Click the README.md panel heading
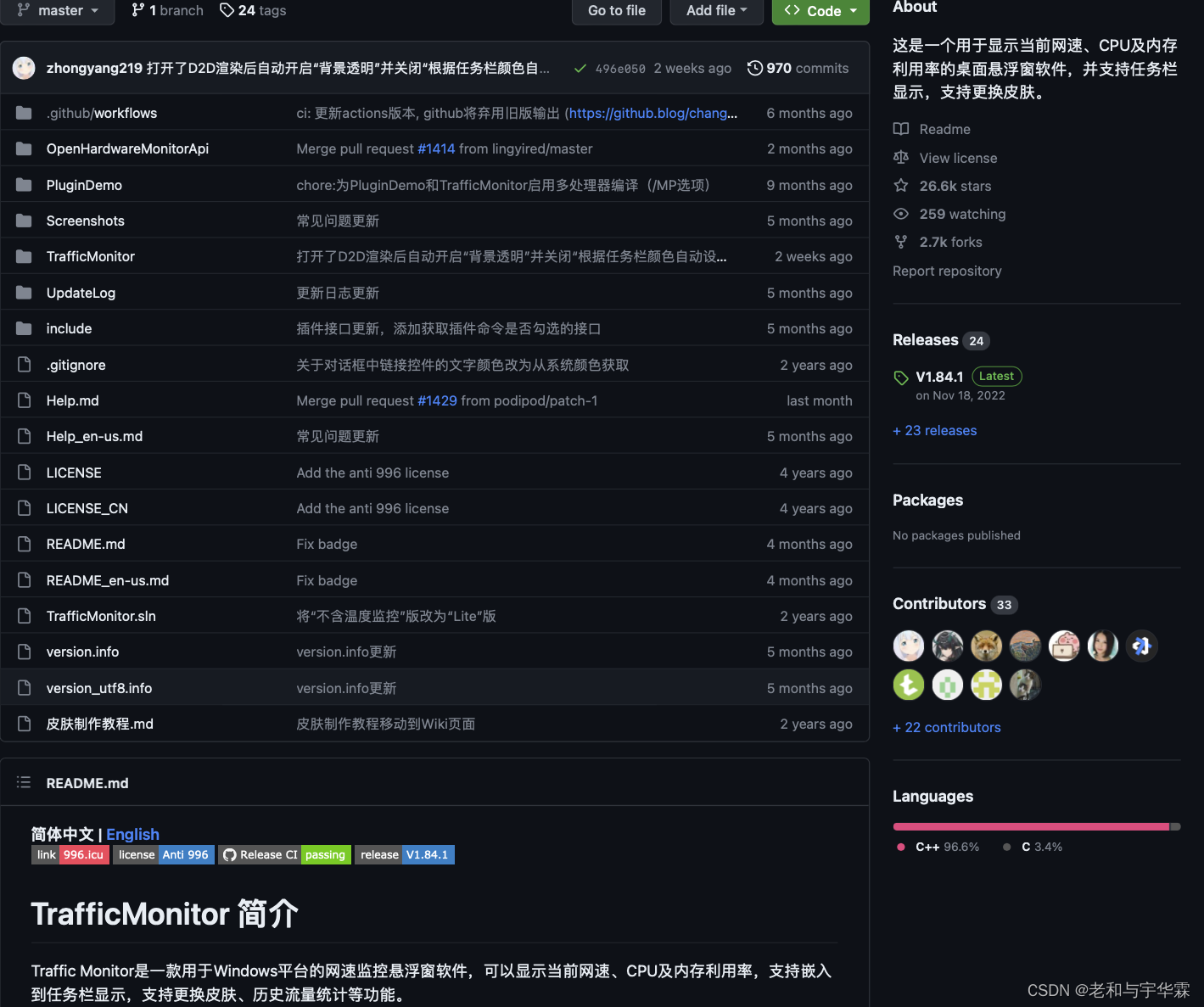1204x1007 pixels. (87, 783)
